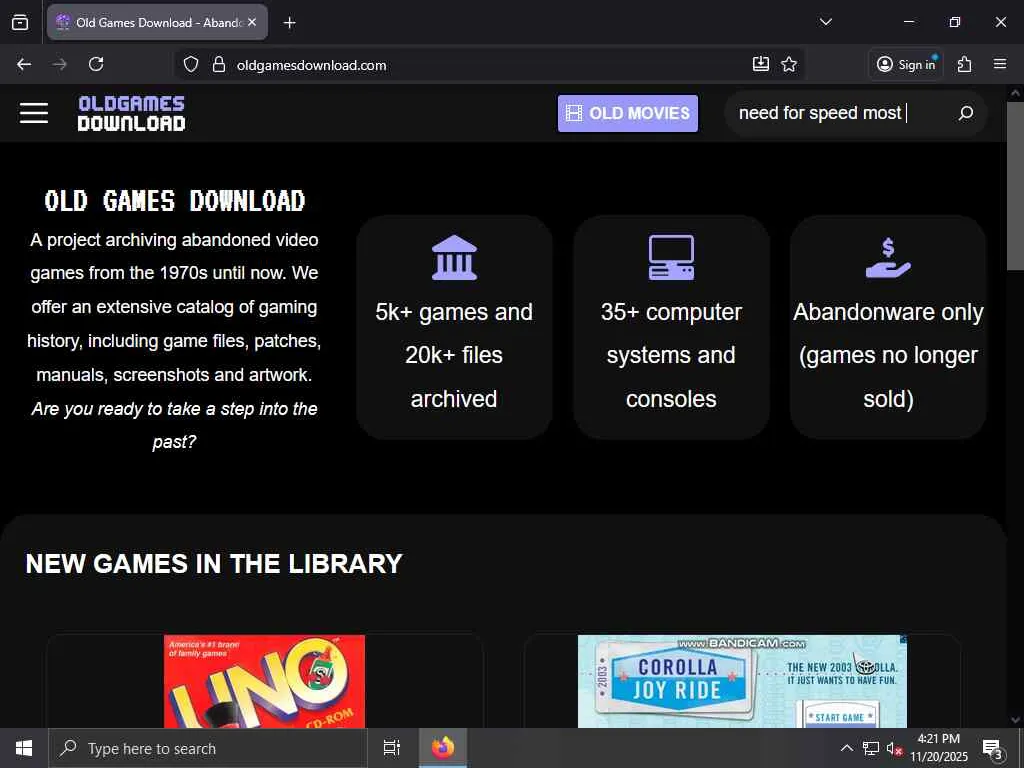Click the address bar URL
This screenshot has width=1024, height=768.
click(x=312, y=65)
